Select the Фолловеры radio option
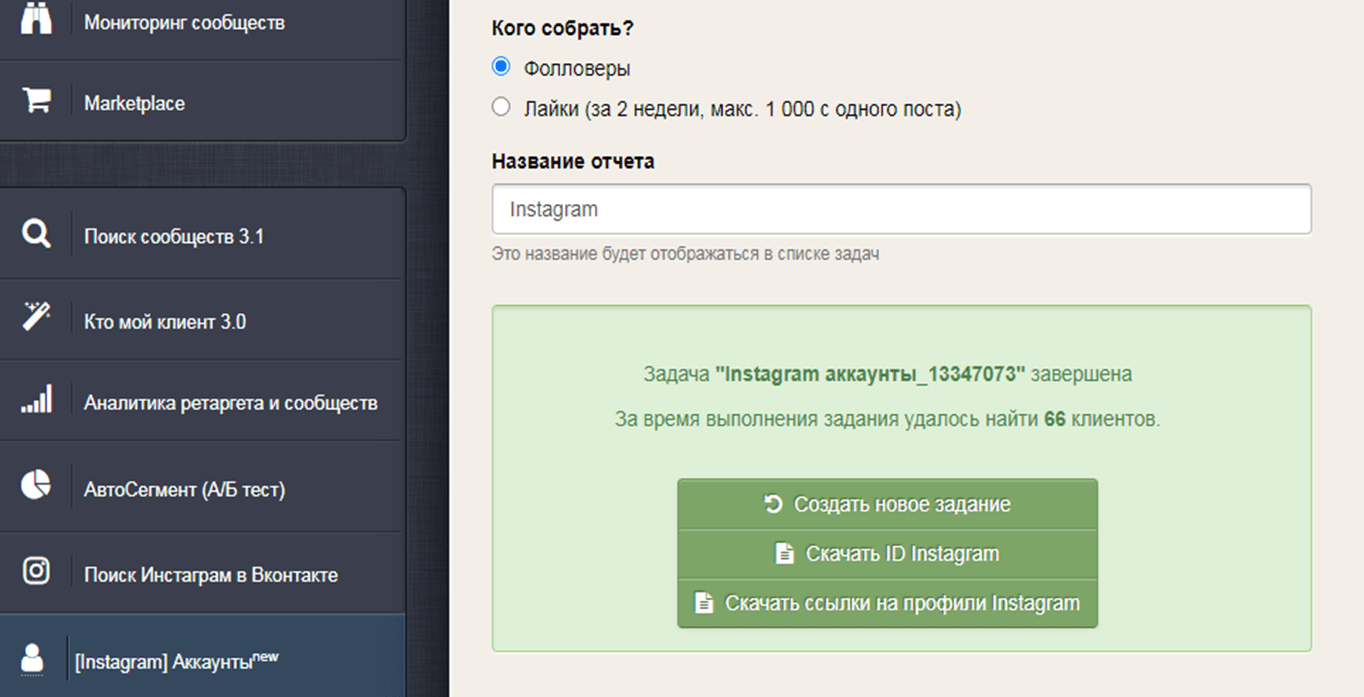Viewport: 1364px width, 697px height. coord(501,67)
